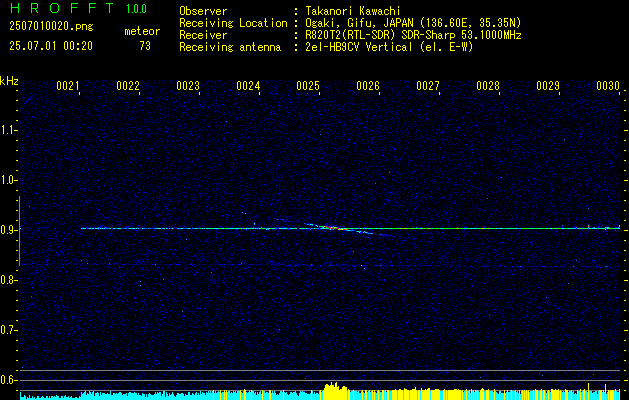Image resolution: width=629 pixels, height=400 pixels.
Task: Click the 1.1 kHz axis label
Action: click(7, 130)
